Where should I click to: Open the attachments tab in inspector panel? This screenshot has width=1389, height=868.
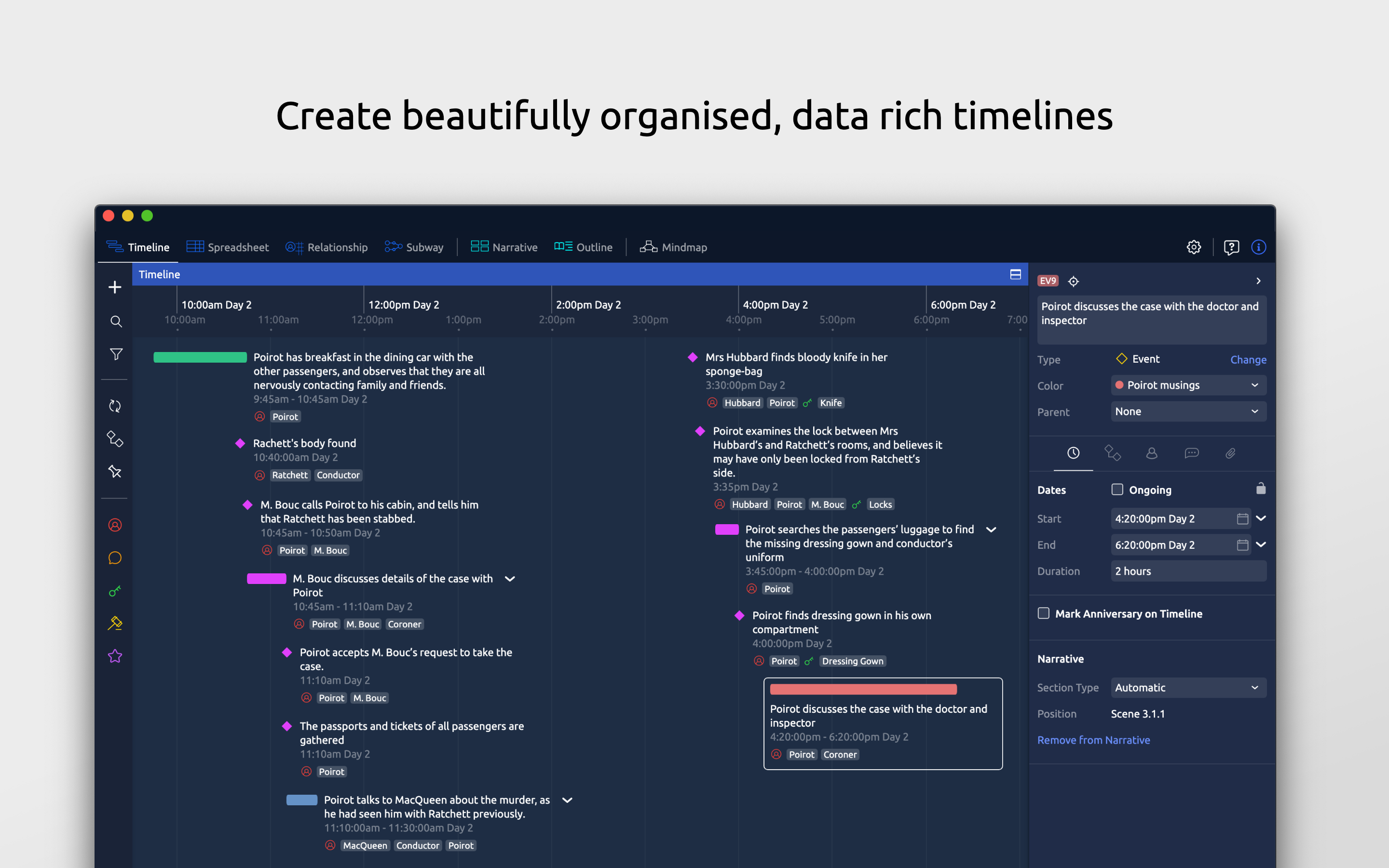1230,453
